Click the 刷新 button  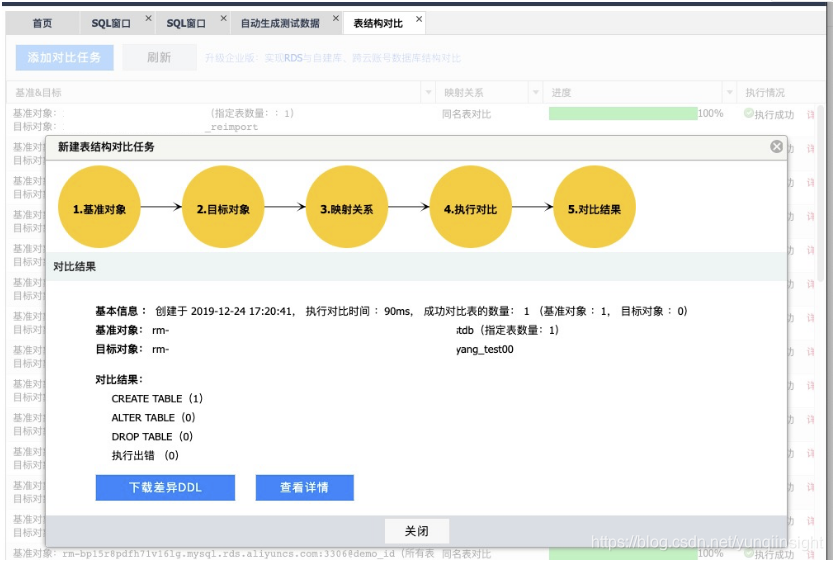[159, 57]
